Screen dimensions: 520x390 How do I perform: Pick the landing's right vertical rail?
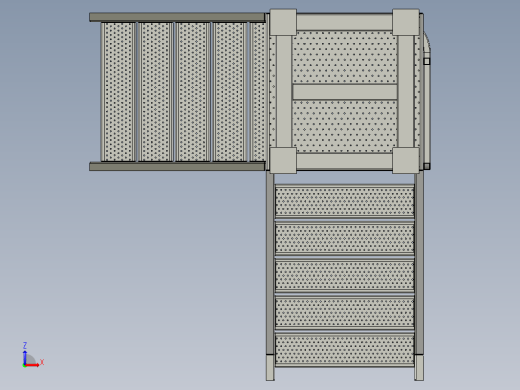point(406,91)
